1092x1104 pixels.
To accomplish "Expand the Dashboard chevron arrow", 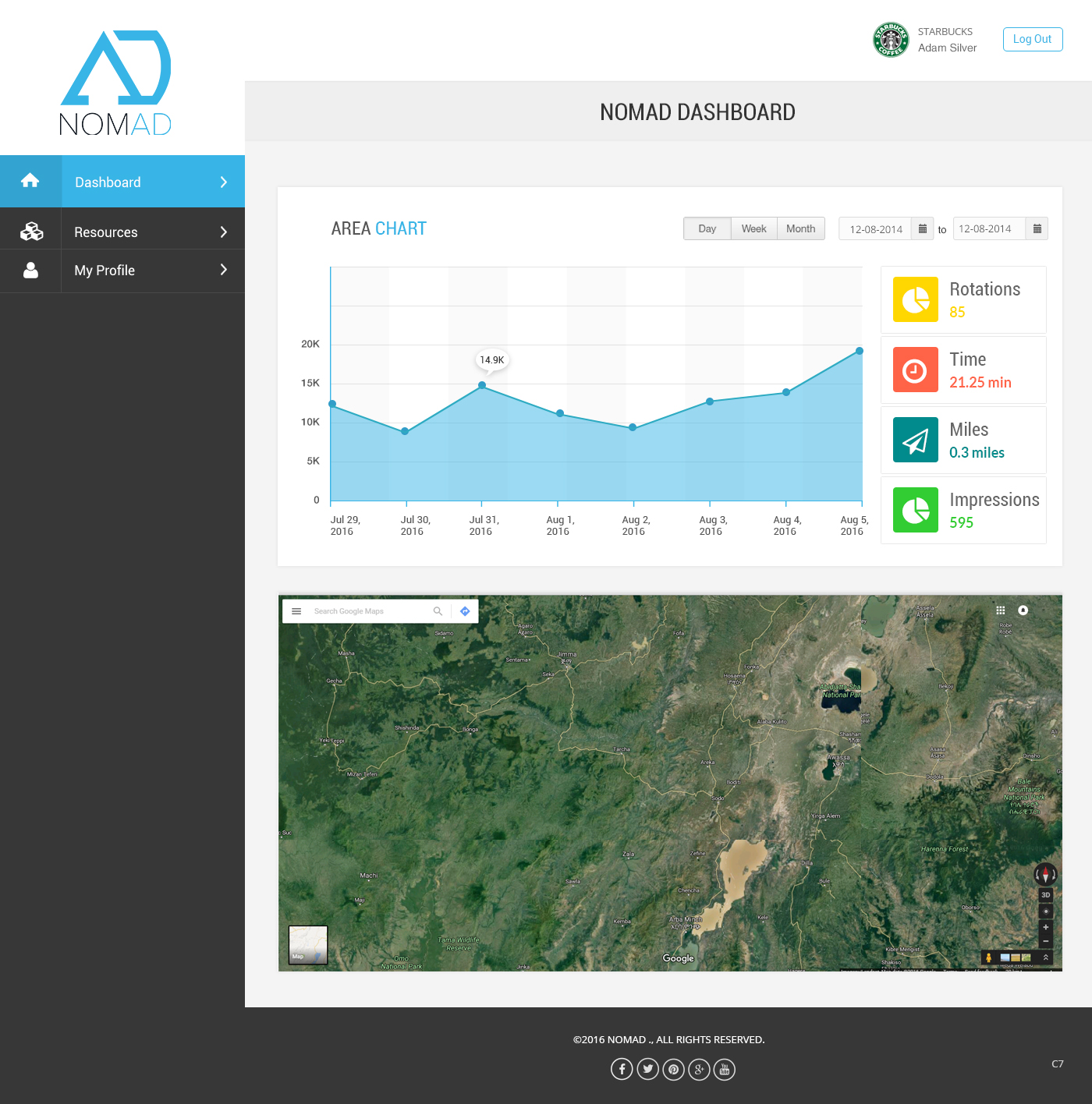I will point(224,182).
